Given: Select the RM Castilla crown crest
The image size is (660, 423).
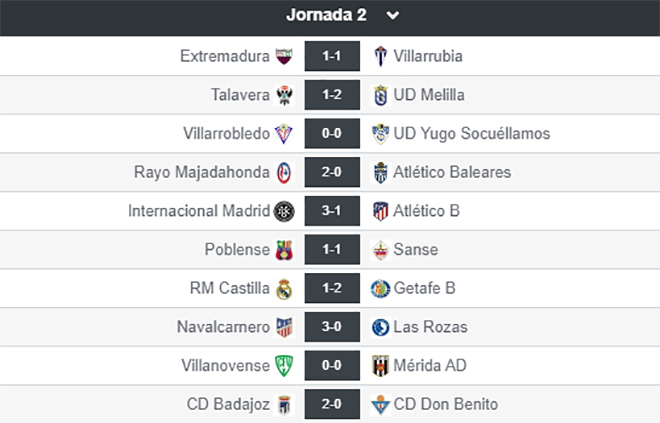Looking at the screenshot, I should pyautogui.click(x=284, y=289).
